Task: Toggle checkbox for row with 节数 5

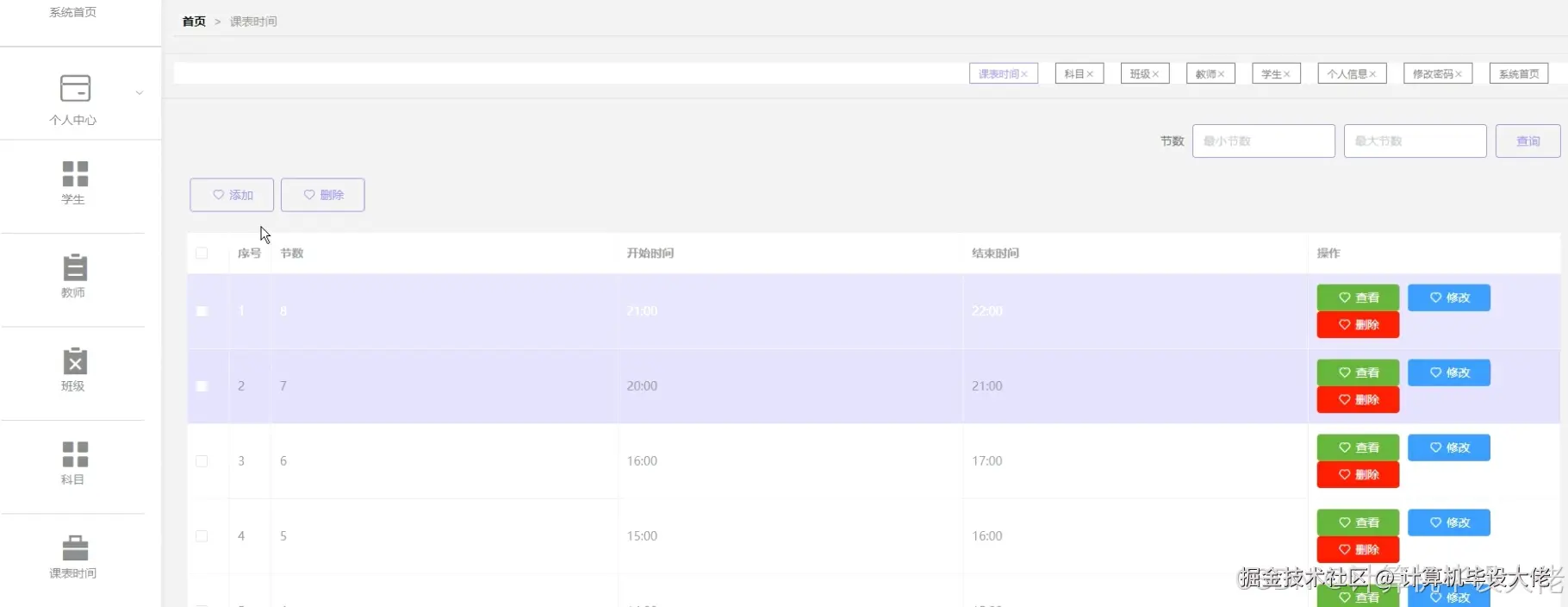Action: pyautogui.click(x=202, y=535)
